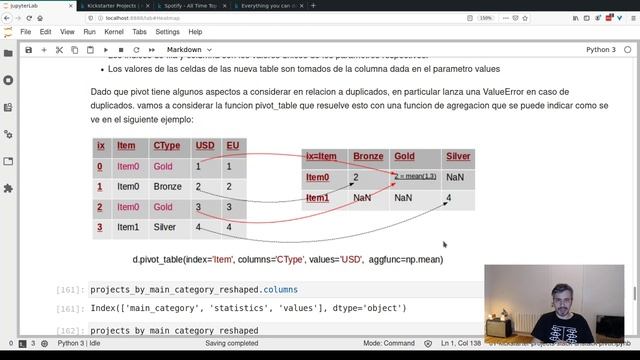Click the kernel status circle indicator

[x=627, y=50]
